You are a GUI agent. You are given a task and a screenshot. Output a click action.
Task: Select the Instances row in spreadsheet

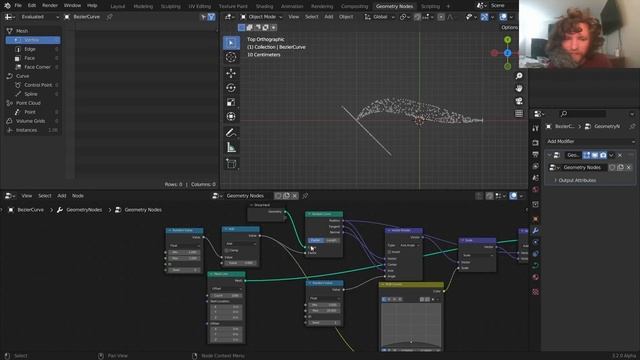(33, 130)
